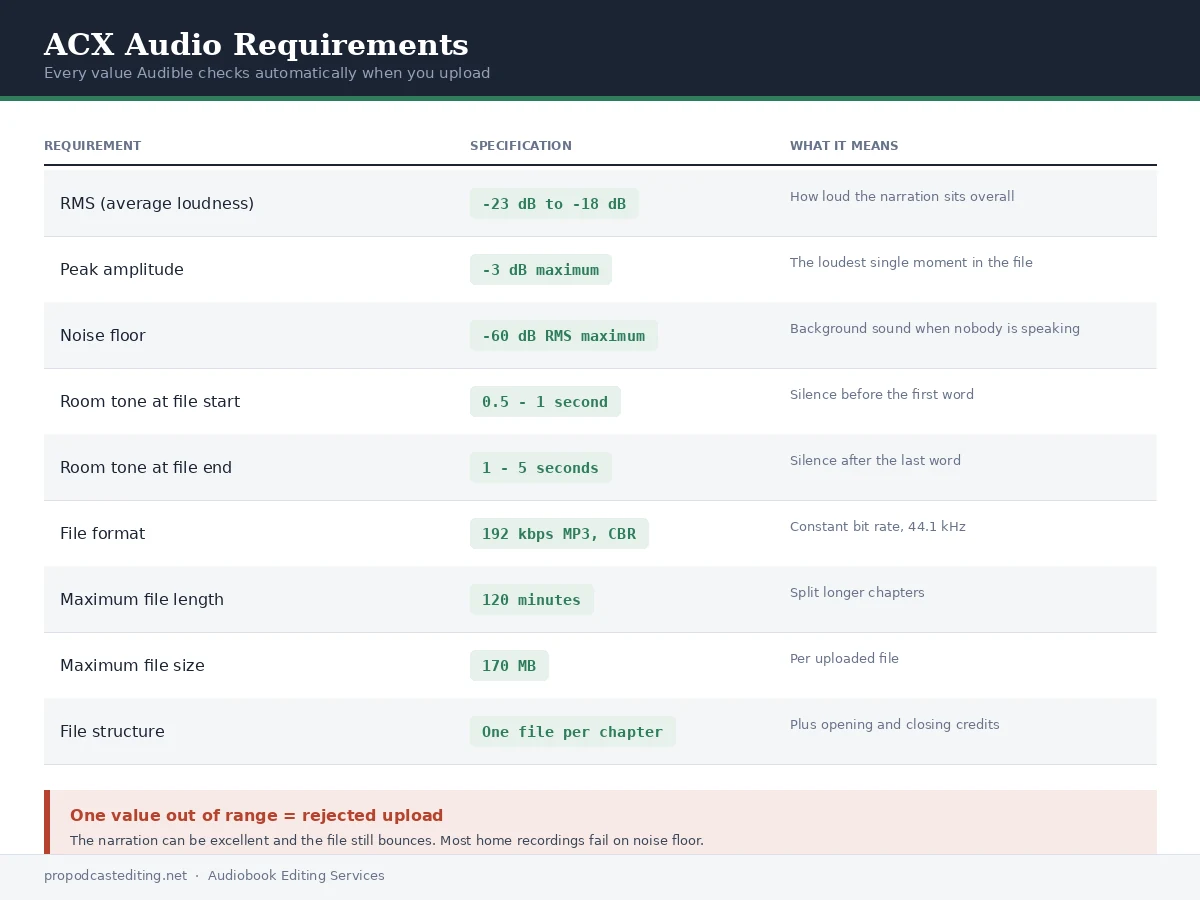Click the warning sentence about noise floor failures
This screenshot has width=1200, height=900.
(387, 841)
